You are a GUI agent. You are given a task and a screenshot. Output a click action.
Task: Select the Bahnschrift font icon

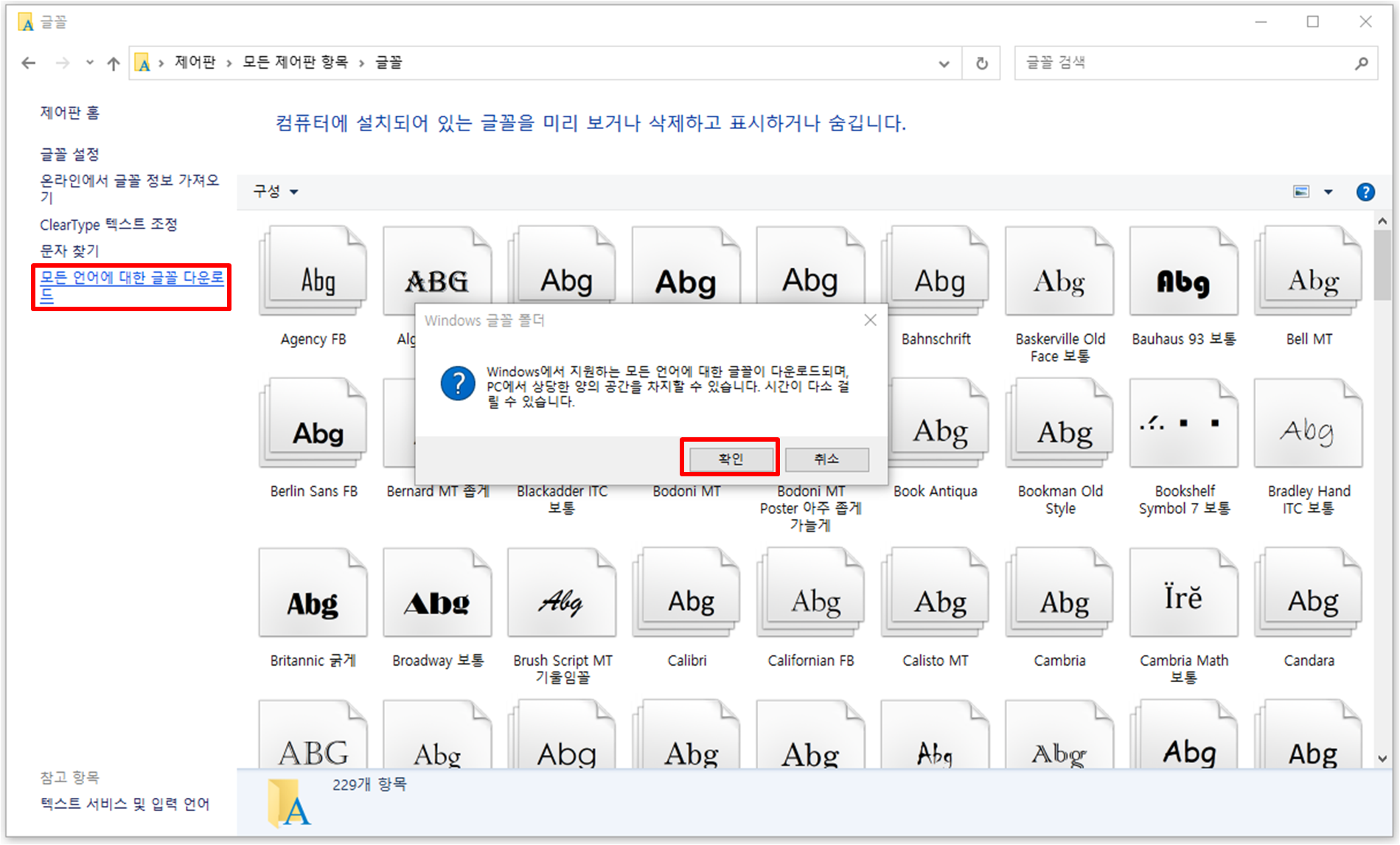(936, 271)
